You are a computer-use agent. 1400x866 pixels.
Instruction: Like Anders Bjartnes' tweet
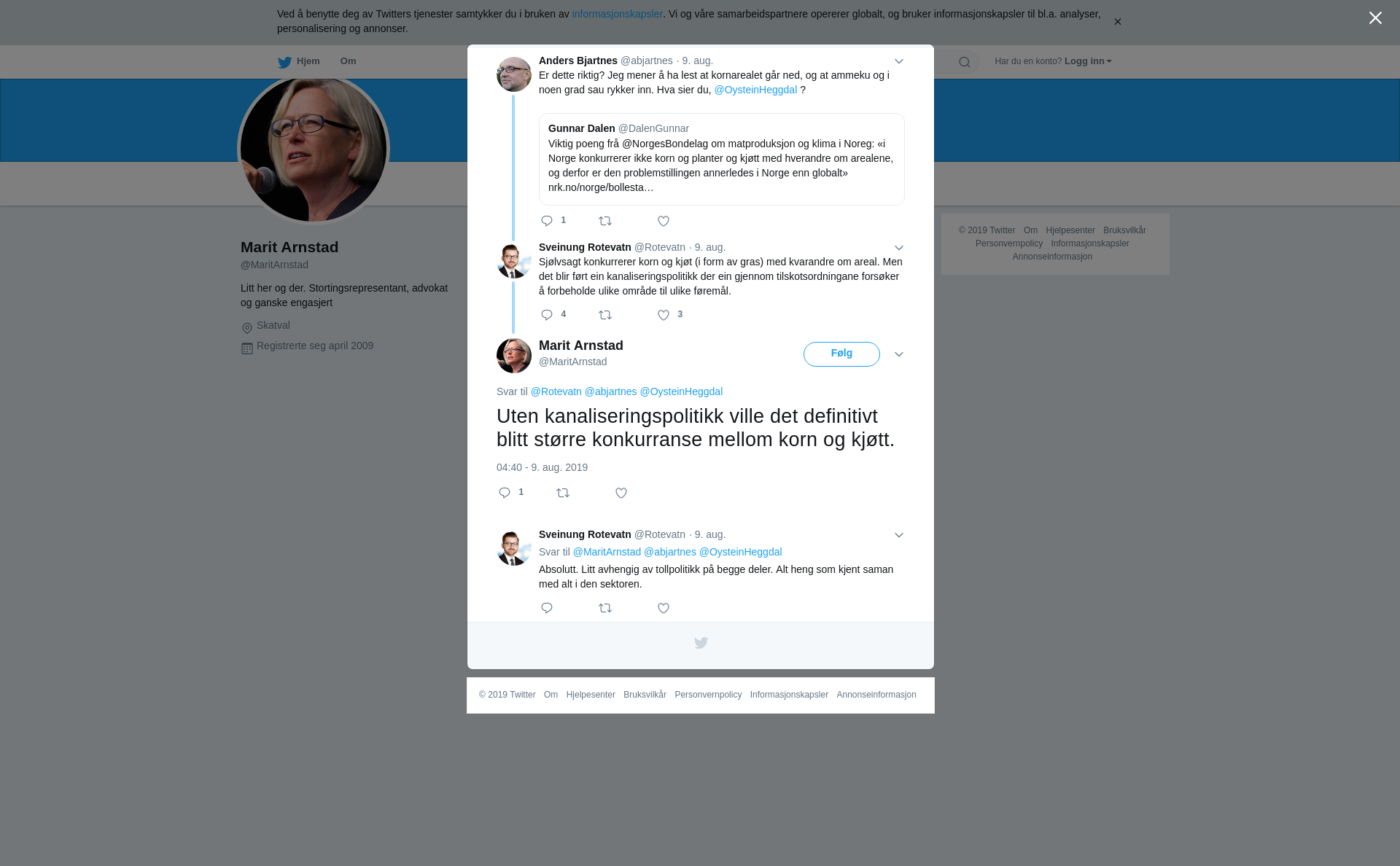pyautogui.click(x=664, y=221)
